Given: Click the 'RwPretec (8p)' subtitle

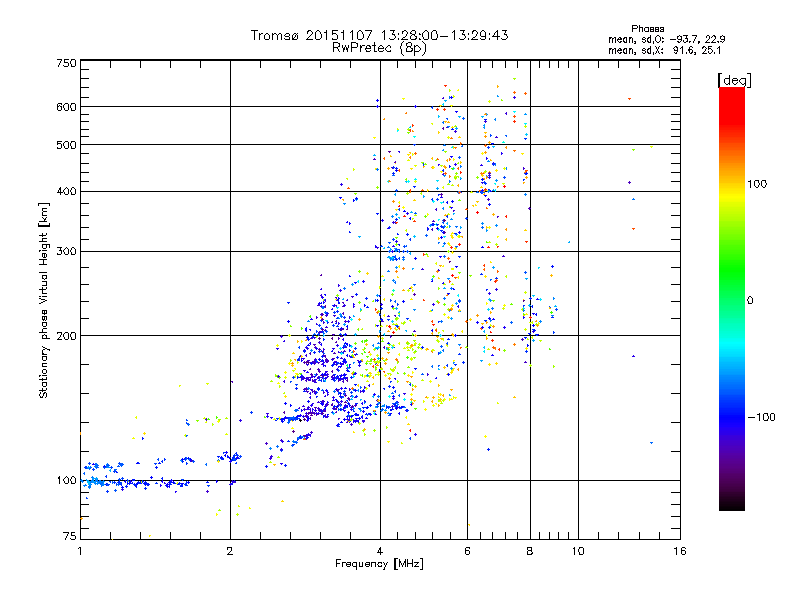Looking at the screenshot, I should [x=380, y=48].
